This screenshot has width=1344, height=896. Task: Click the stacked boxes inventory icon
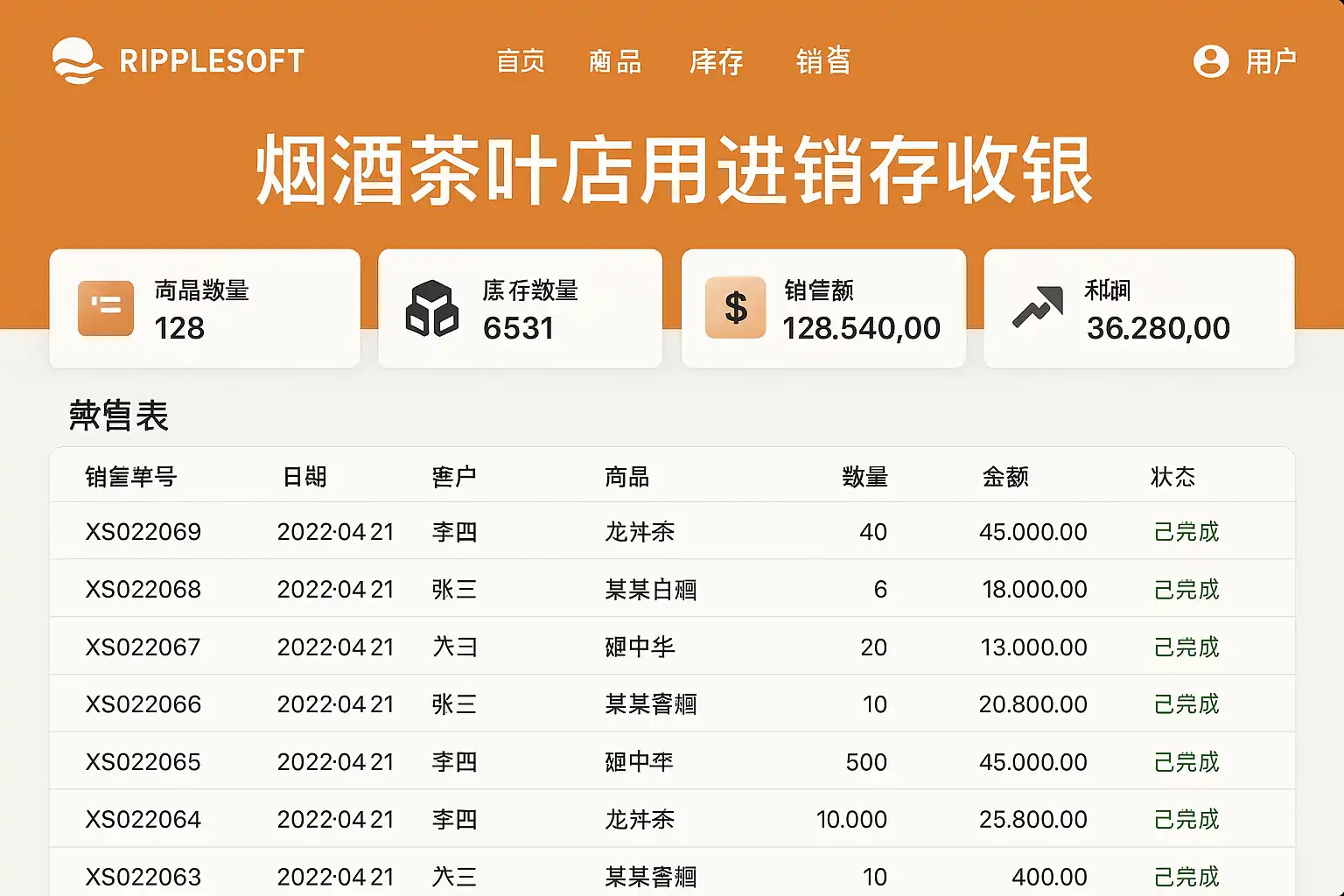(x=432, y=308)
